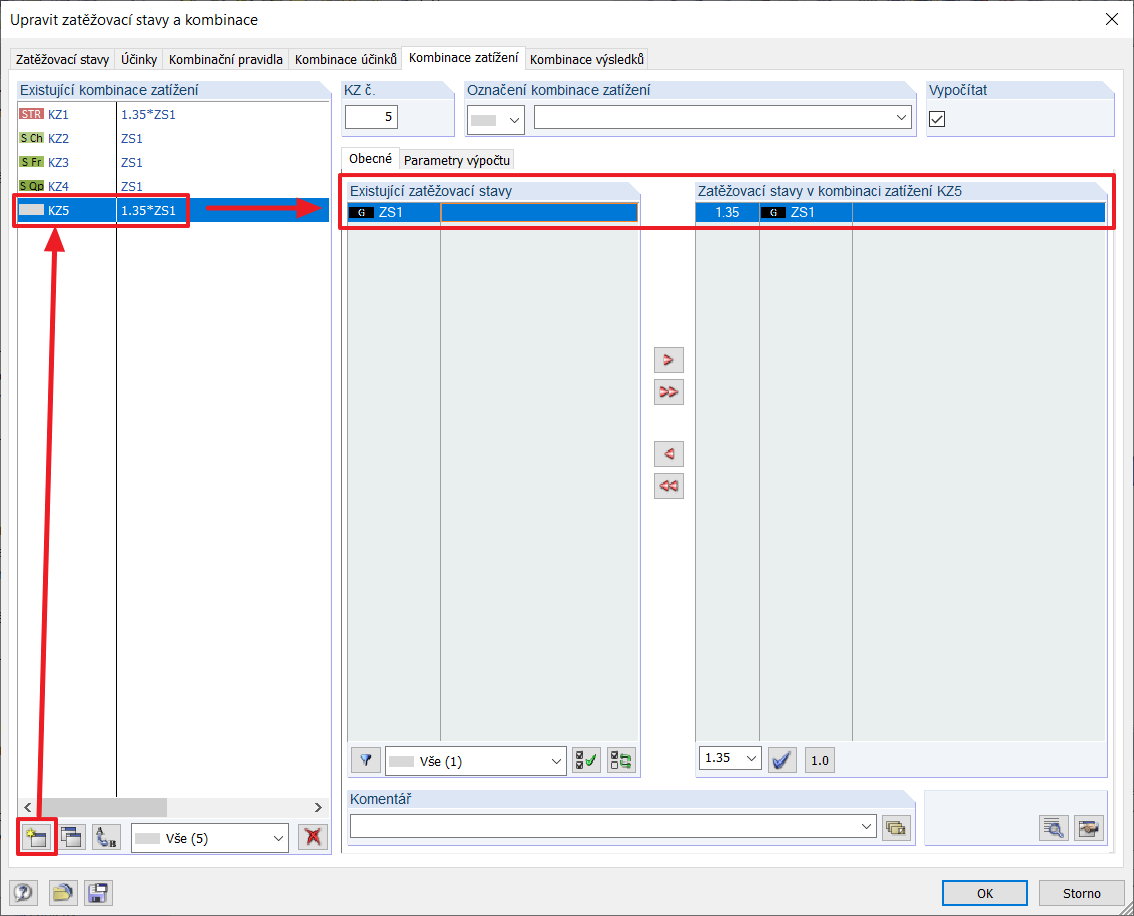
Task: Click the 1.35 factor cell for ZS1
Action: point(728,212)
